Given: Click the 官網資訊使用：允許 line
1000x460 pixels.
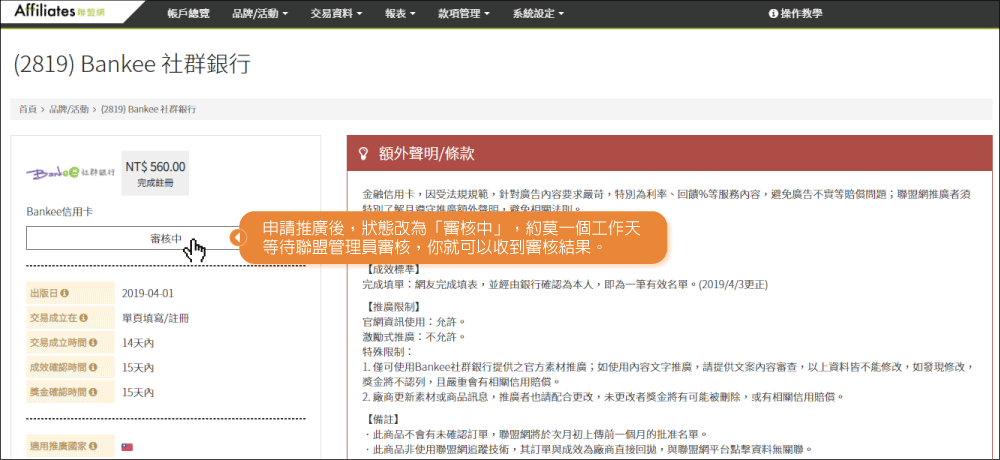Looking at the screenshot, I should pos(414,321).
